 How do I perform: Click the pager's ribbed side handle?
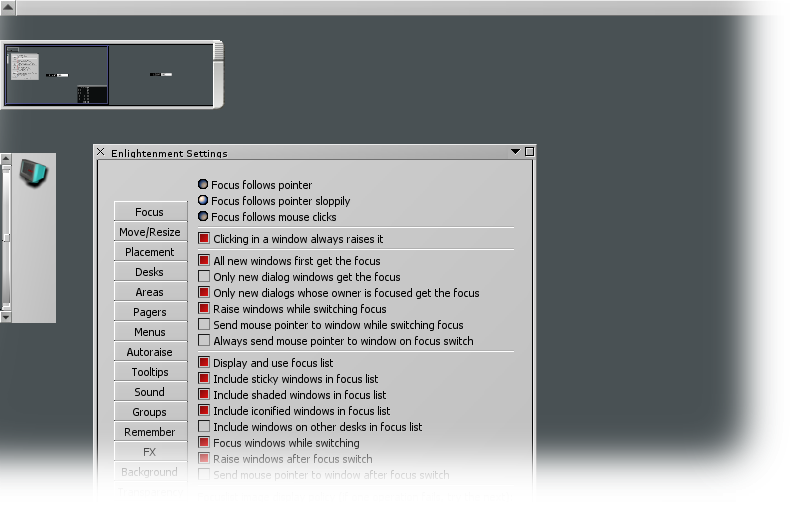(x=218, y=51)
